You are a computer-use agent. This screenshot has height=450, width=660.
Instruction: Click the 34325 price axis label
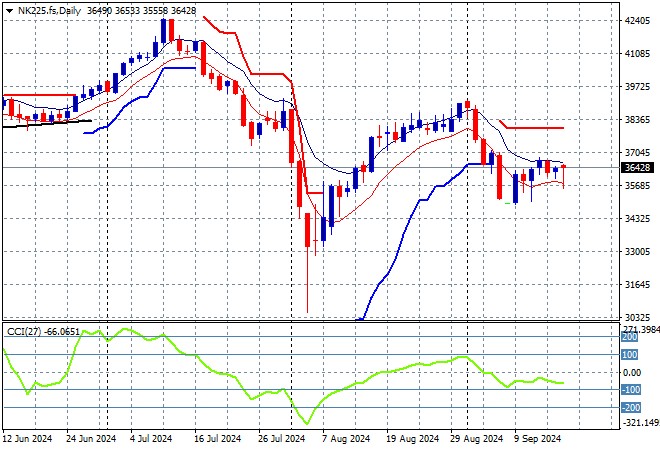pos(637,218)
